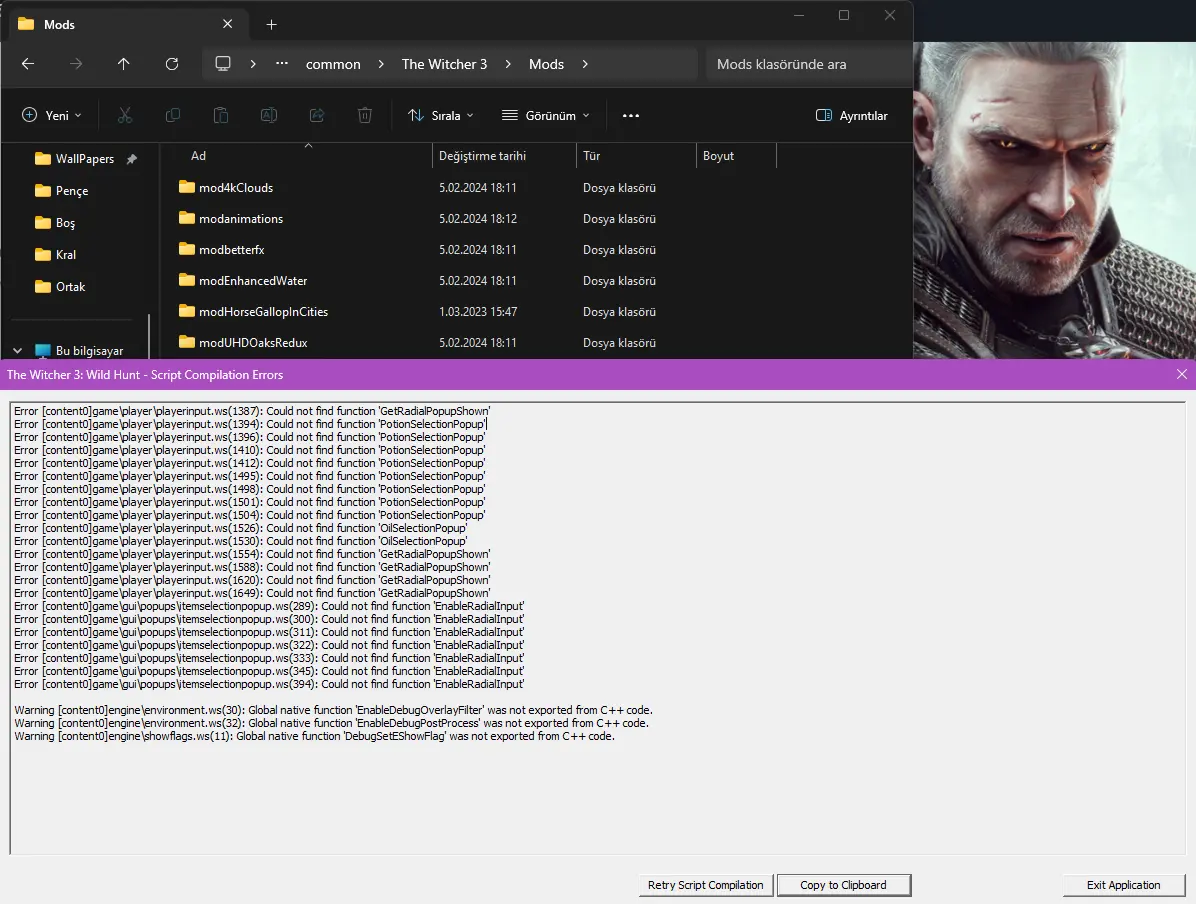The height and width of the screenshot is (904, 1196).
Task: Select 'common' in the breadcrumb path
Action: click(333, 64)
